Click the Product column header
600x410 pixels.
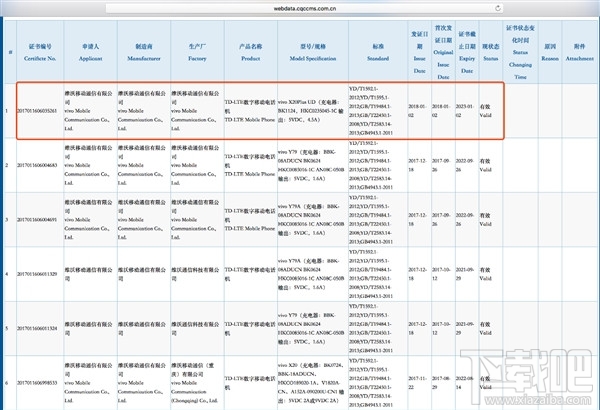[251, 52]
